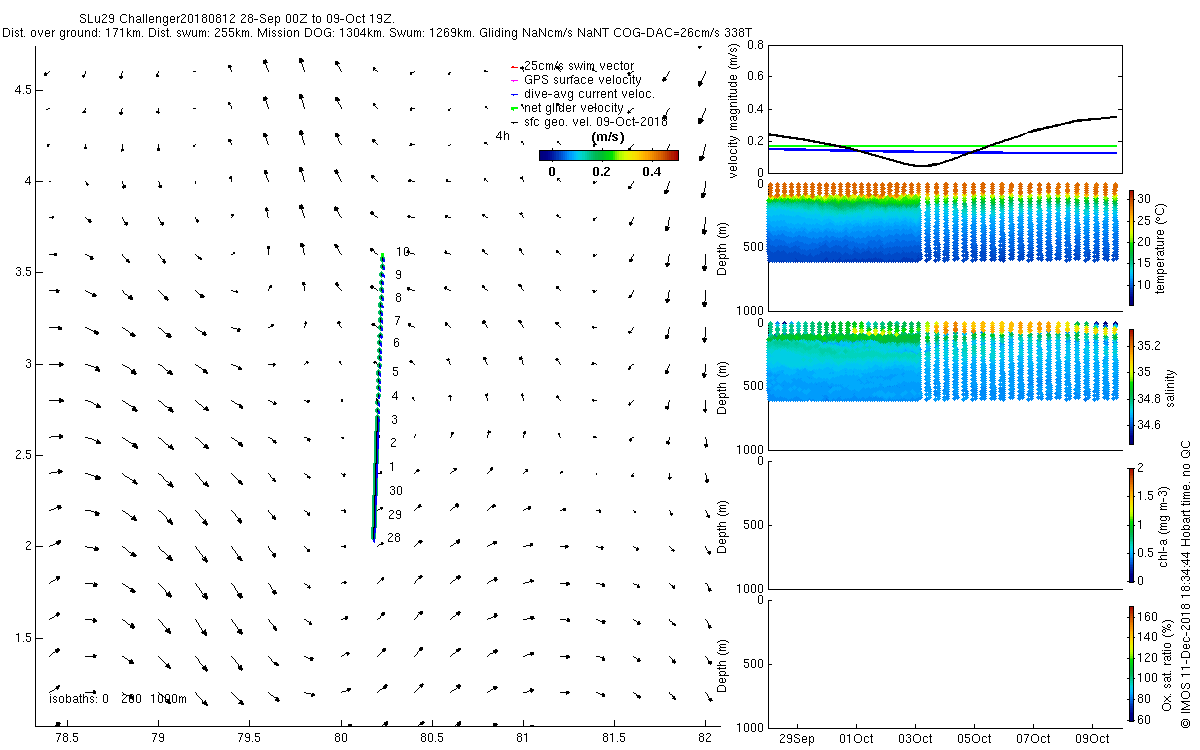Click the track marker labeled 10

tap(403, 252)
